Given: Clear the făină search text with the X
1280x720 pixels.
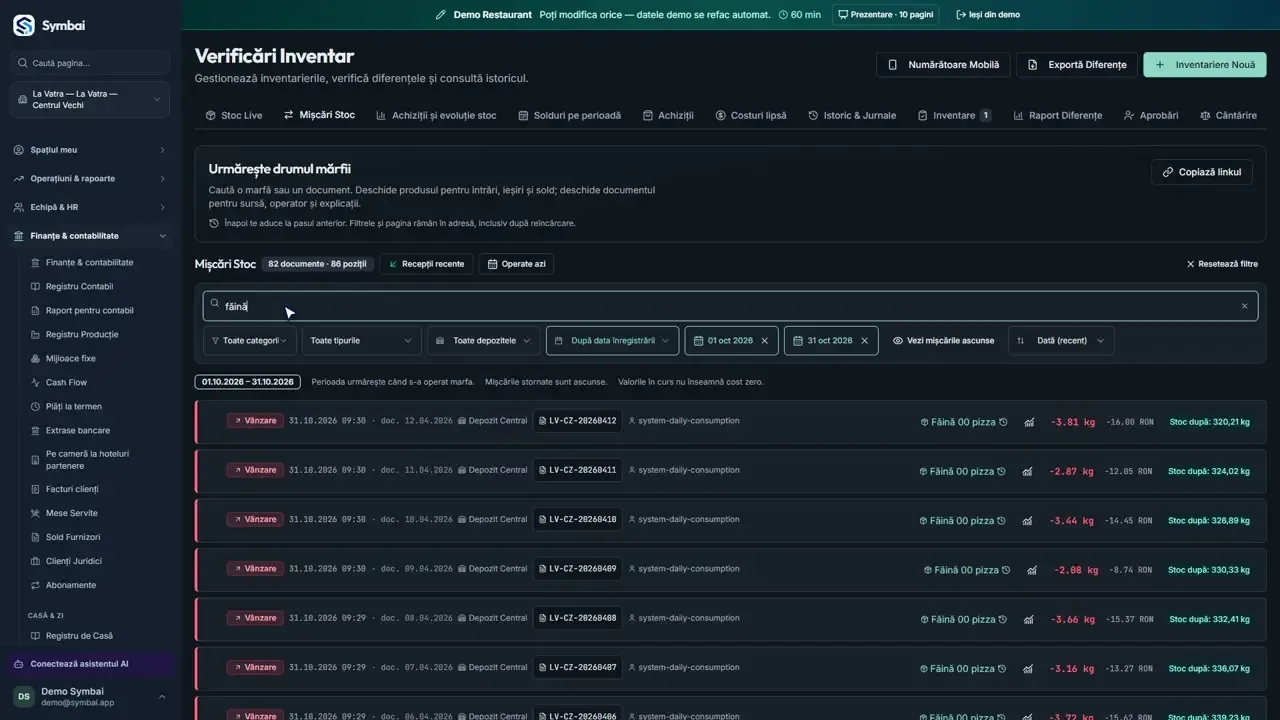Looking at the screenshot, I should 1244,306.
